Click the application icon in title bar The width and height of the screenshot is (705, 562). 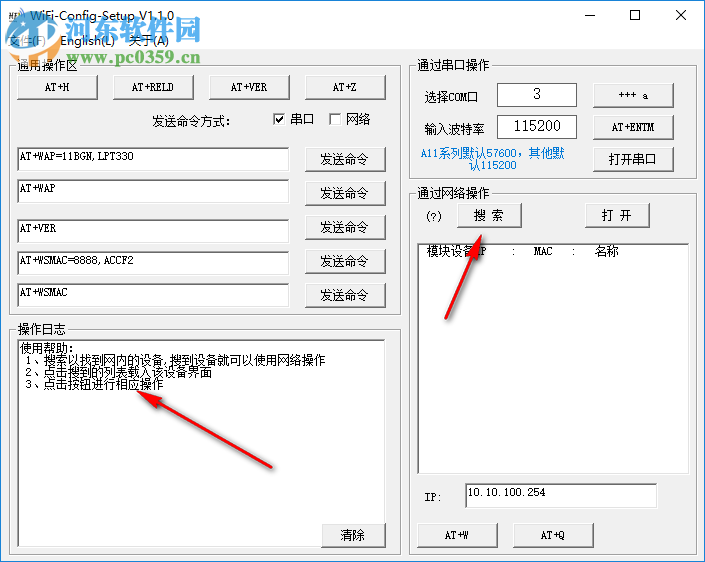16,16
